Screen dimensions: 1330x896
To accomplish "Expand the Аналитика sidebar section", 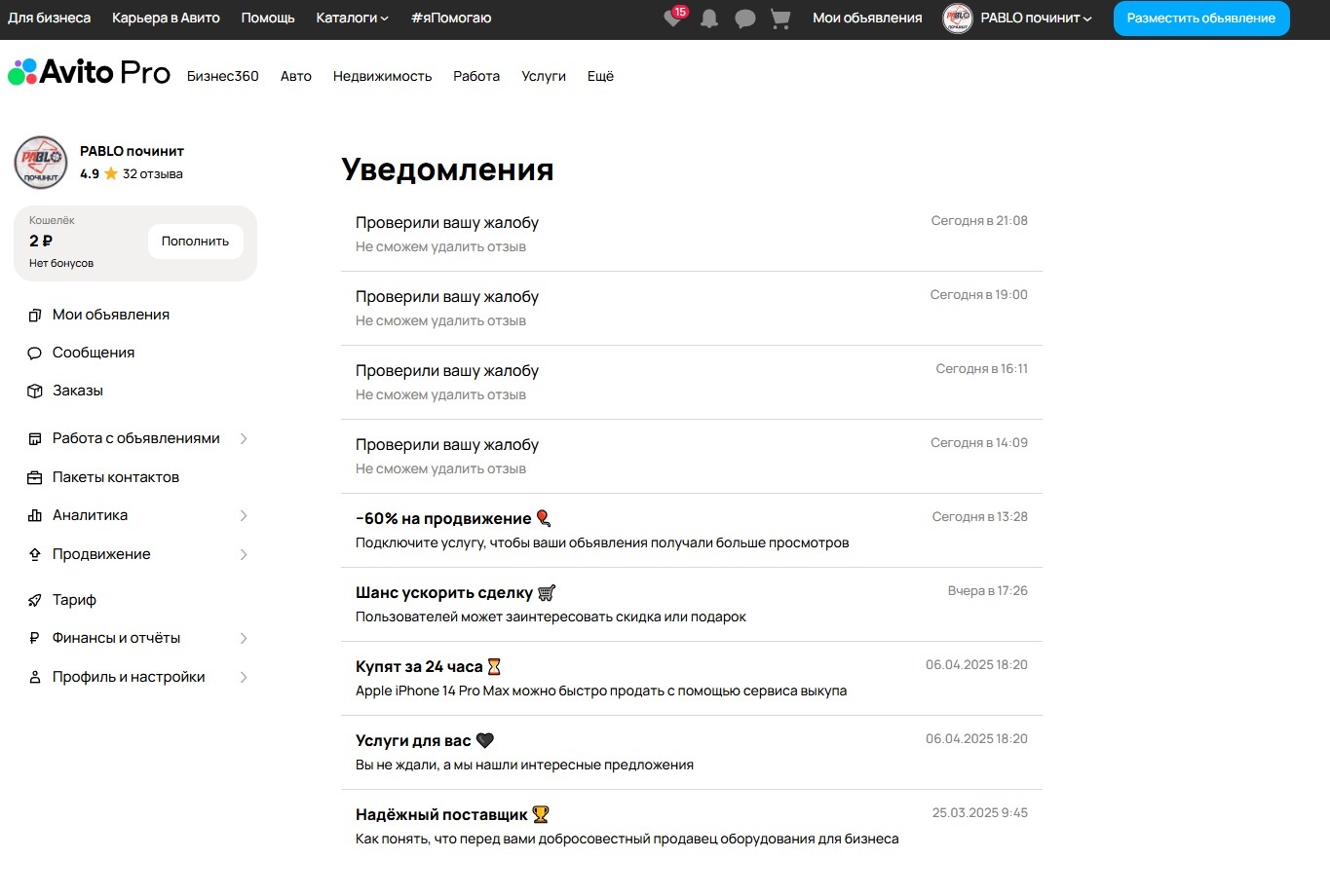I will click(136, 515).
